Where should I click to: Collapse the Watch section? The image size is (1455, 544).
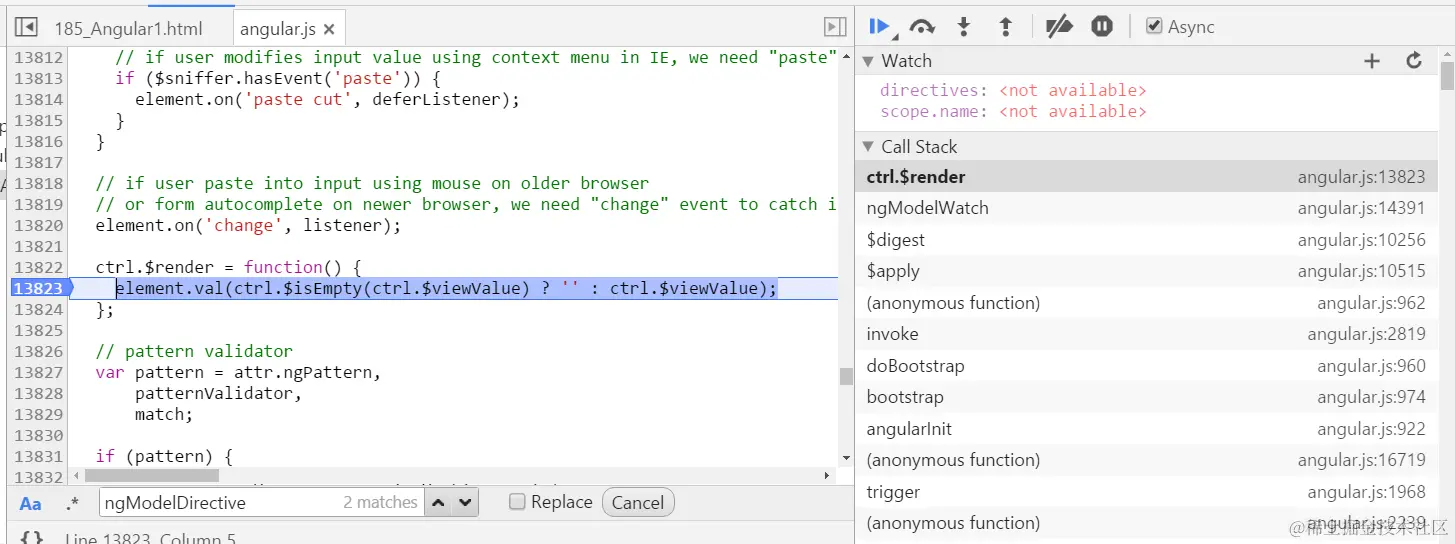869,61
